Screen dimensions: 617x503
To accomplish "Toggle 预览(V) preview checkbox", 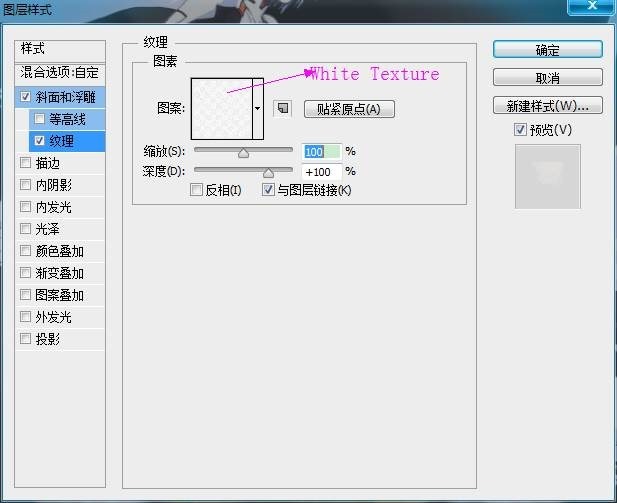I will pos(520,129).
